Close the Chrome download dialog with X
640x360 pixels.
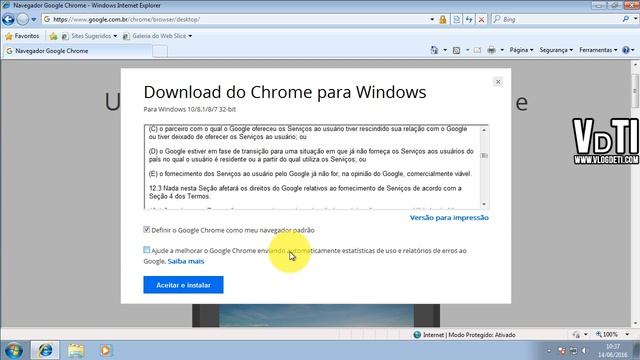tap(498, 82)
